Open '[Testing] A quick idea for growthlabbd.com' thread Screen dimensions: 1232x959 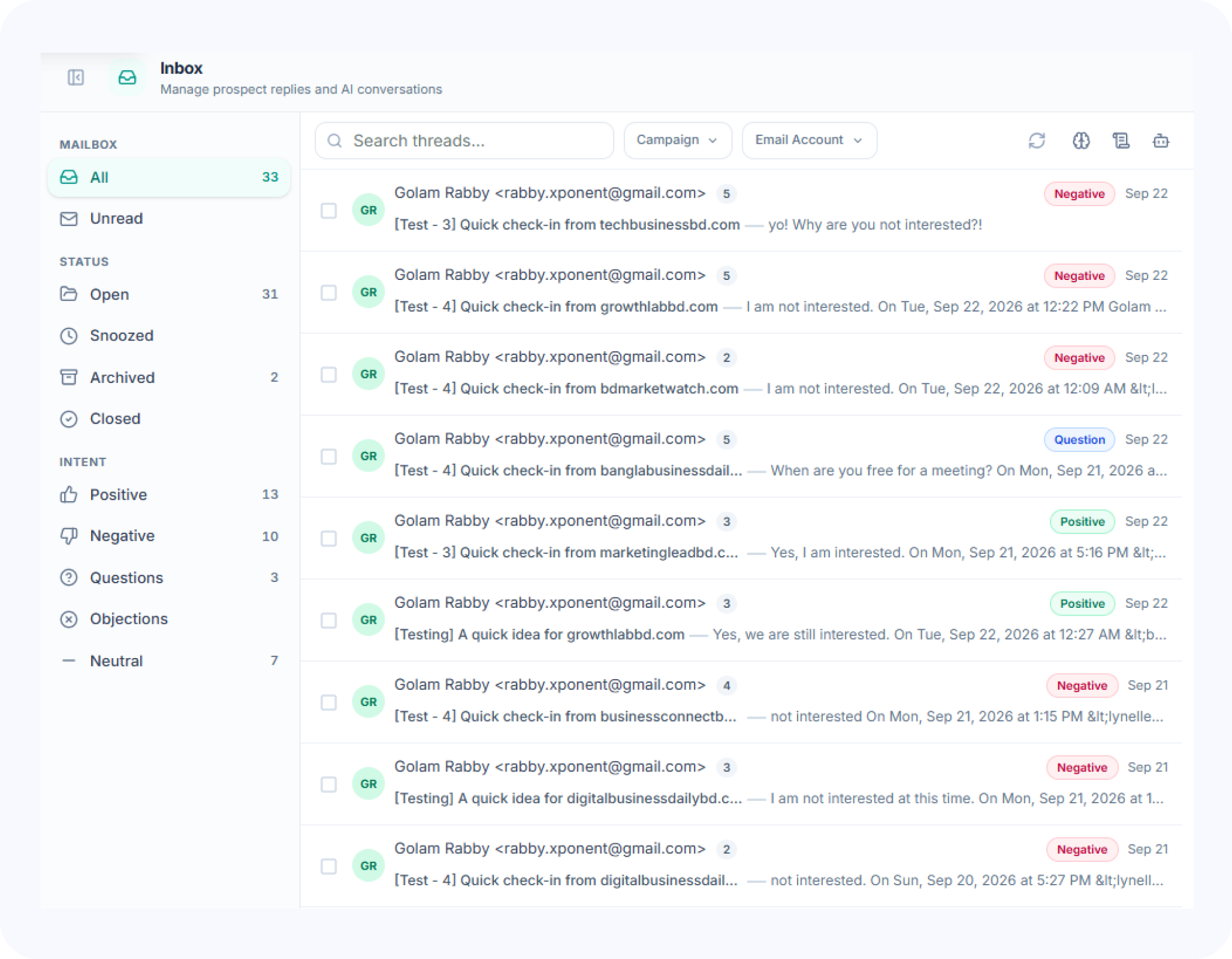click(x=539, y=635)
